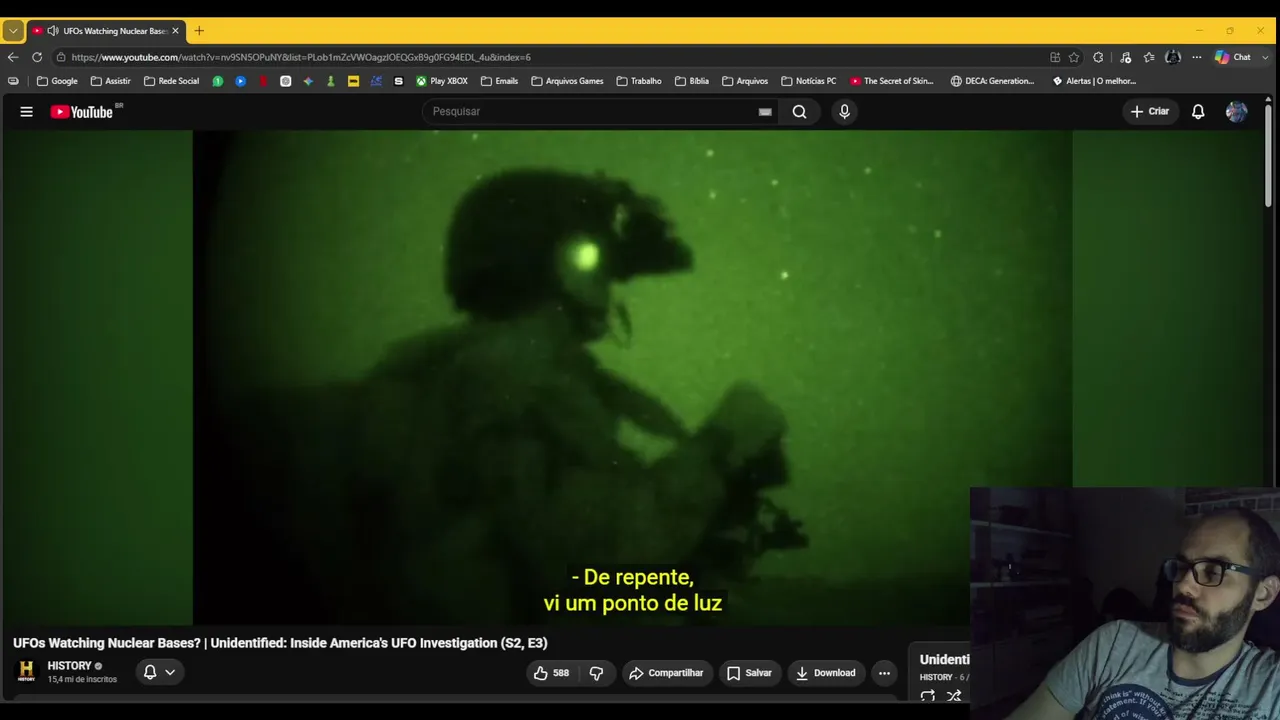Select the UFOs Watching Nuclear Bases tab

[x=106, y=31]
